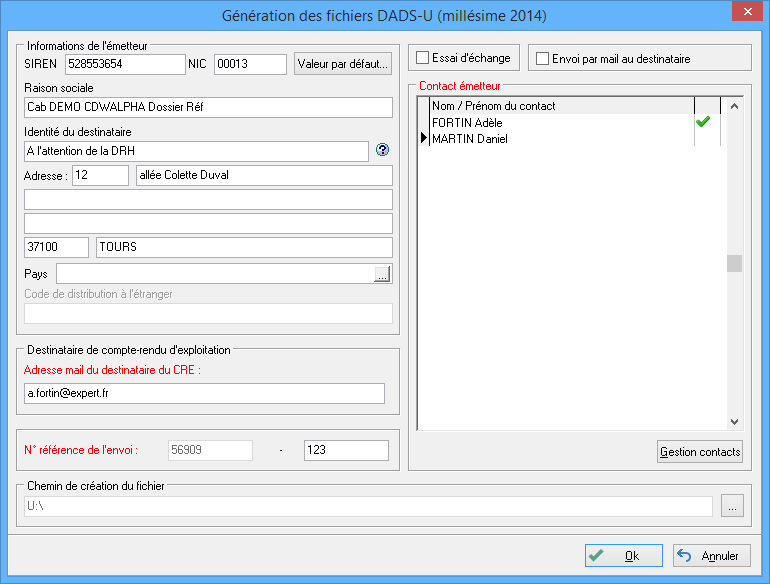Image resolution: width=770 pixels, height=584 pixels.
Task: Click the row pointer arrow beside MARTIN Daniel
Action: click(x=422, y=139)
